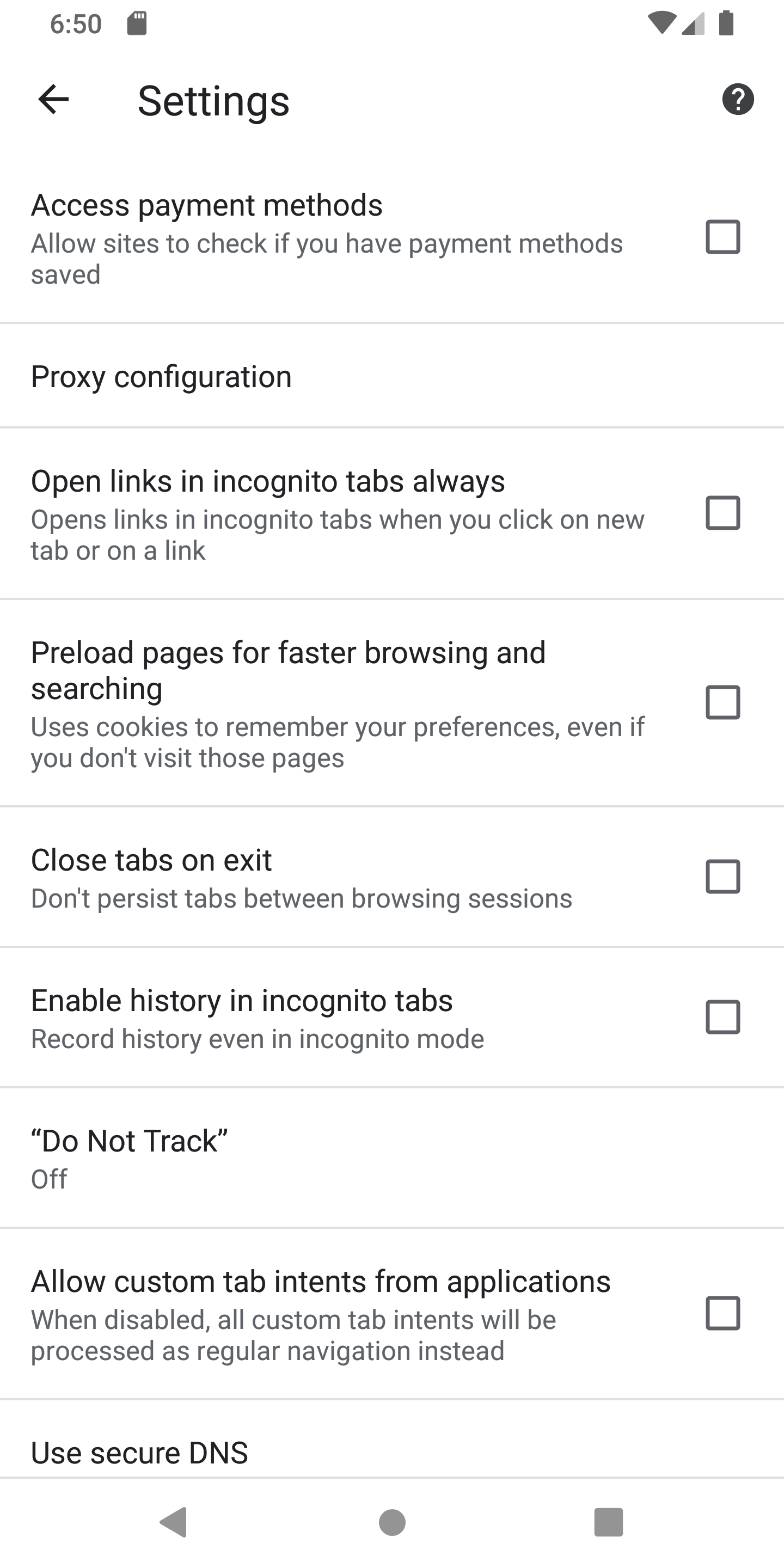This screenshot has height=1568, width=784.
Task: Tap the Android home circle button
Action: (392, 1522)
